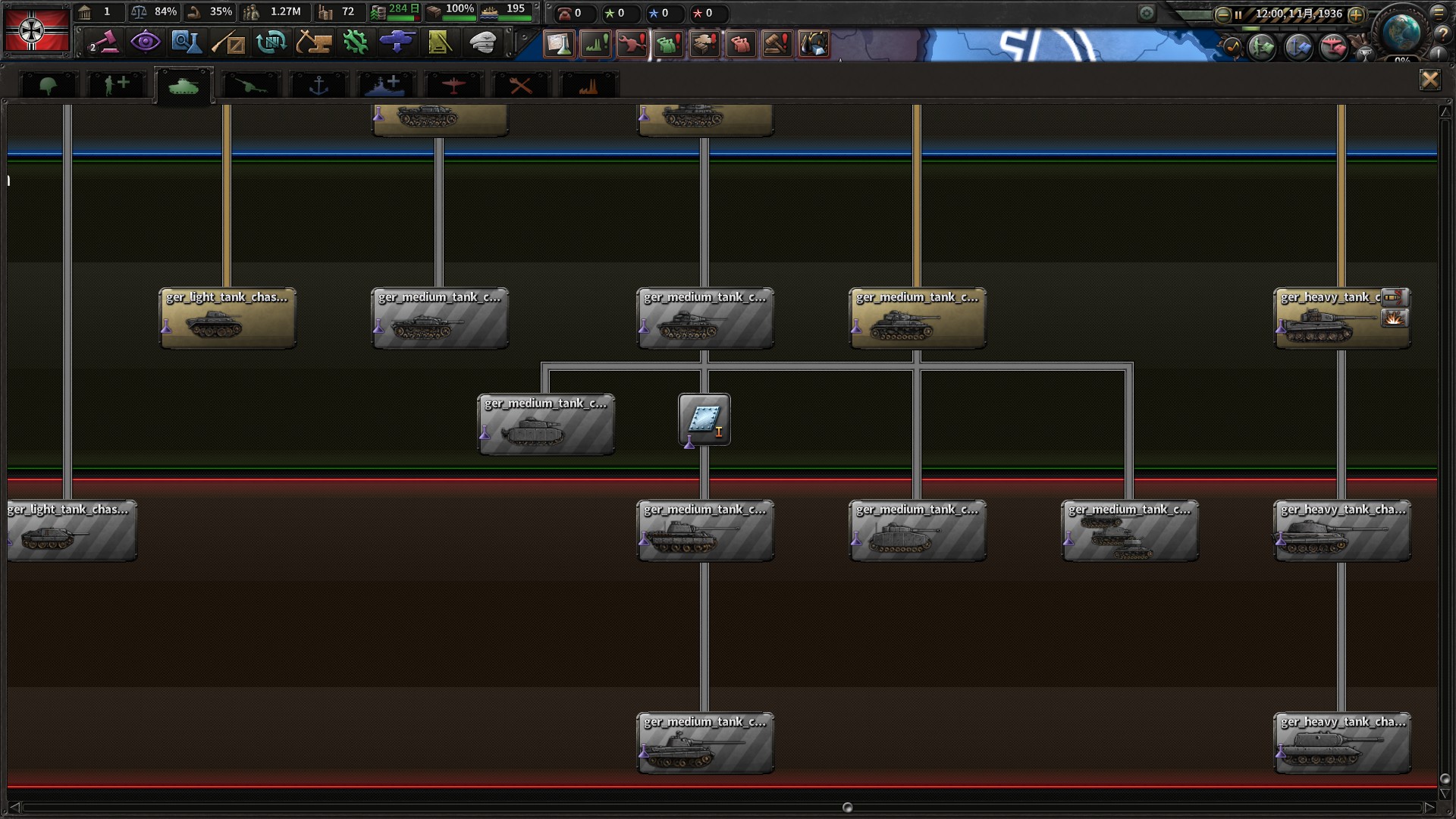
Task: Click the explosion icon on heavy tank node
Action: coord(1394,318)
